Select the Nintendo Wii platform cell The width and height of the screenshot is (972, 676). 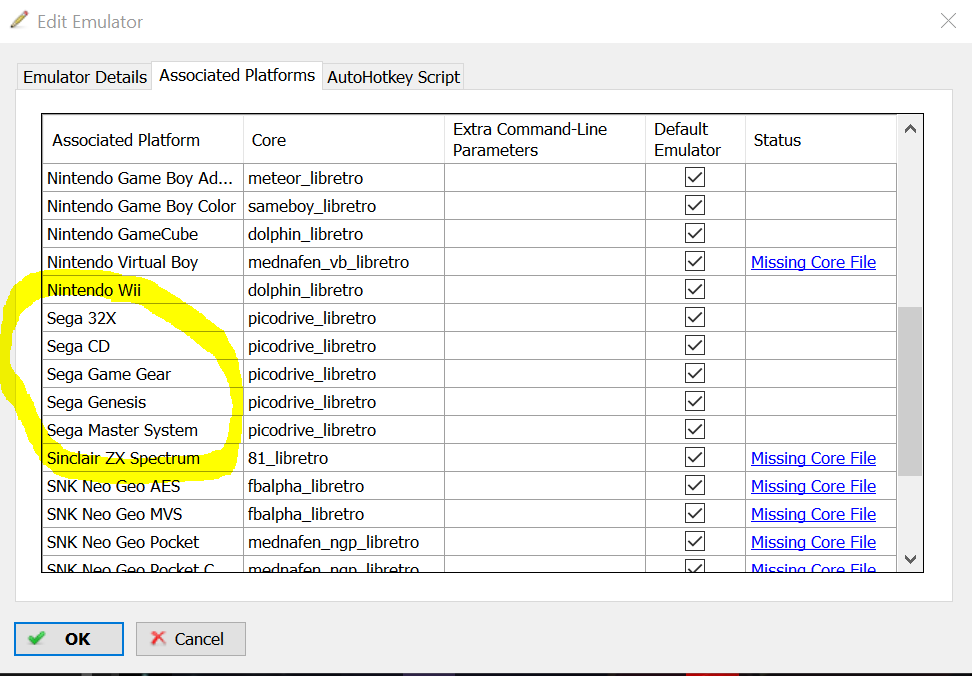point(143,290)
